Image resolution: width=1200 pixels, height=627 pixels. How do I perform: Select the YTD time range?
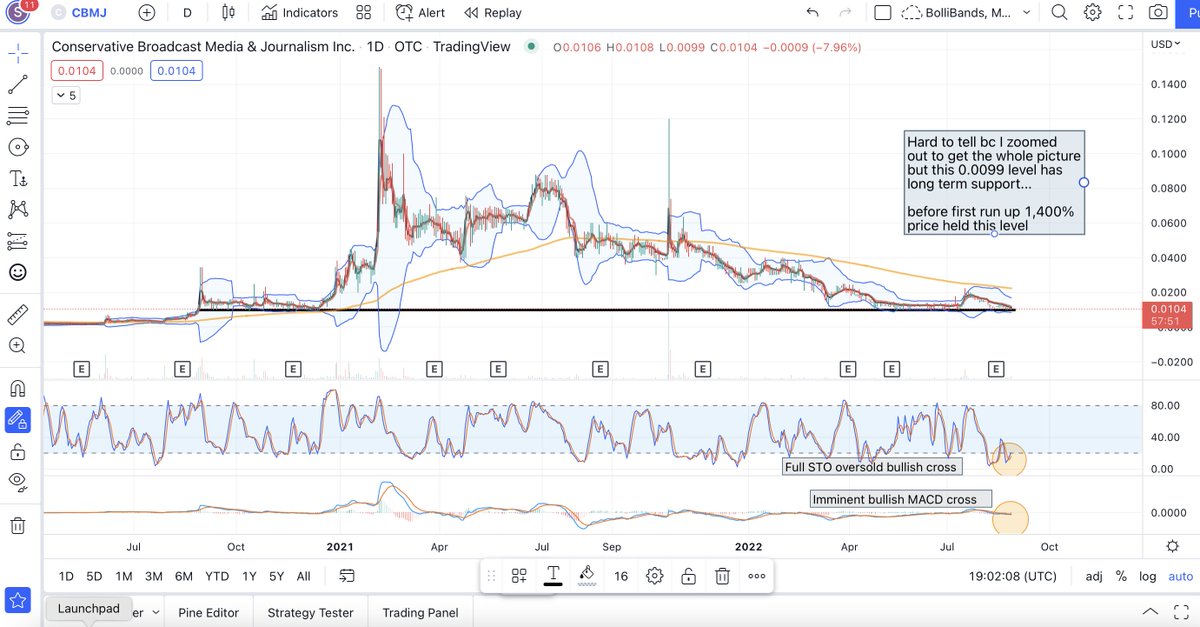click(x=217, y=576)
